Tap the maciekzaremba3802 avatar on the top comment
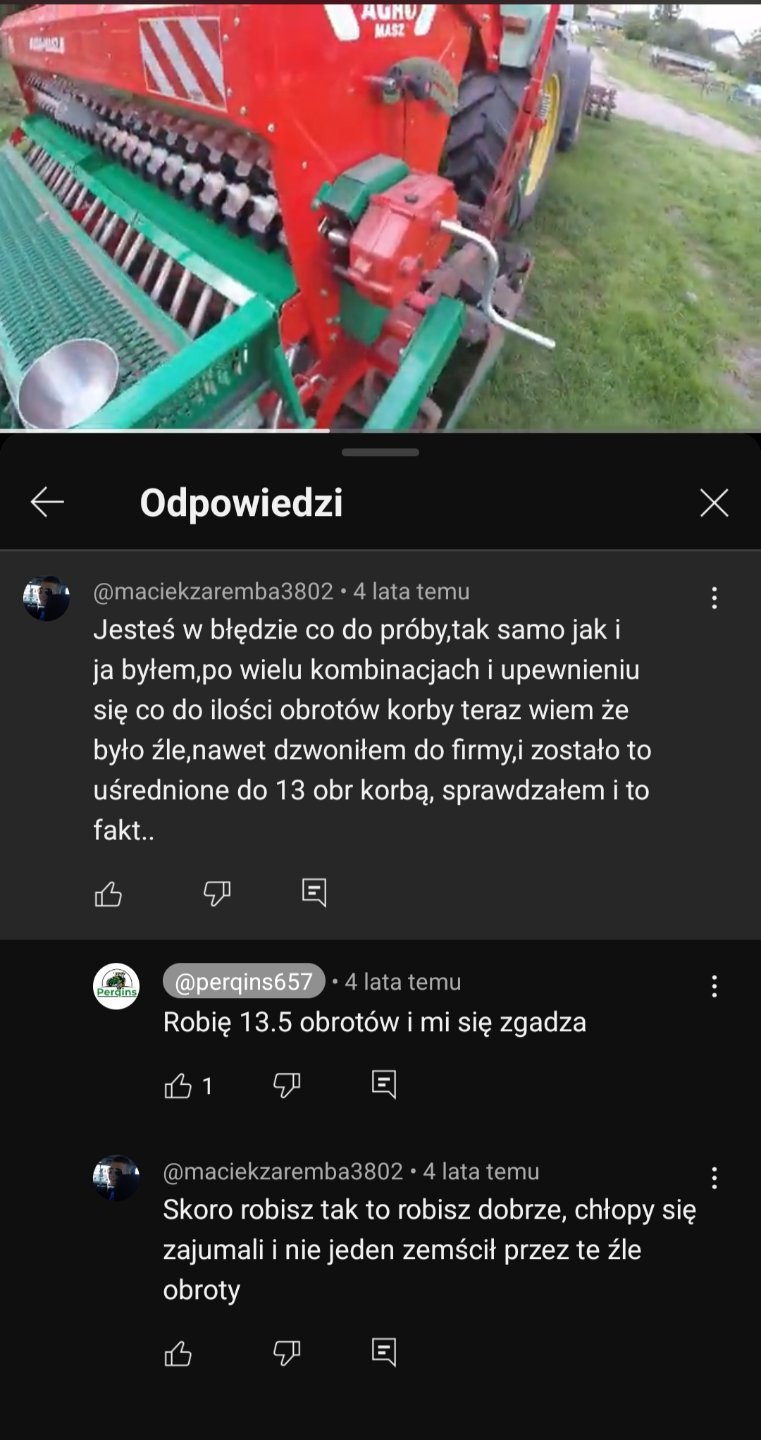 pyautogui.click(x=46, y=599)
